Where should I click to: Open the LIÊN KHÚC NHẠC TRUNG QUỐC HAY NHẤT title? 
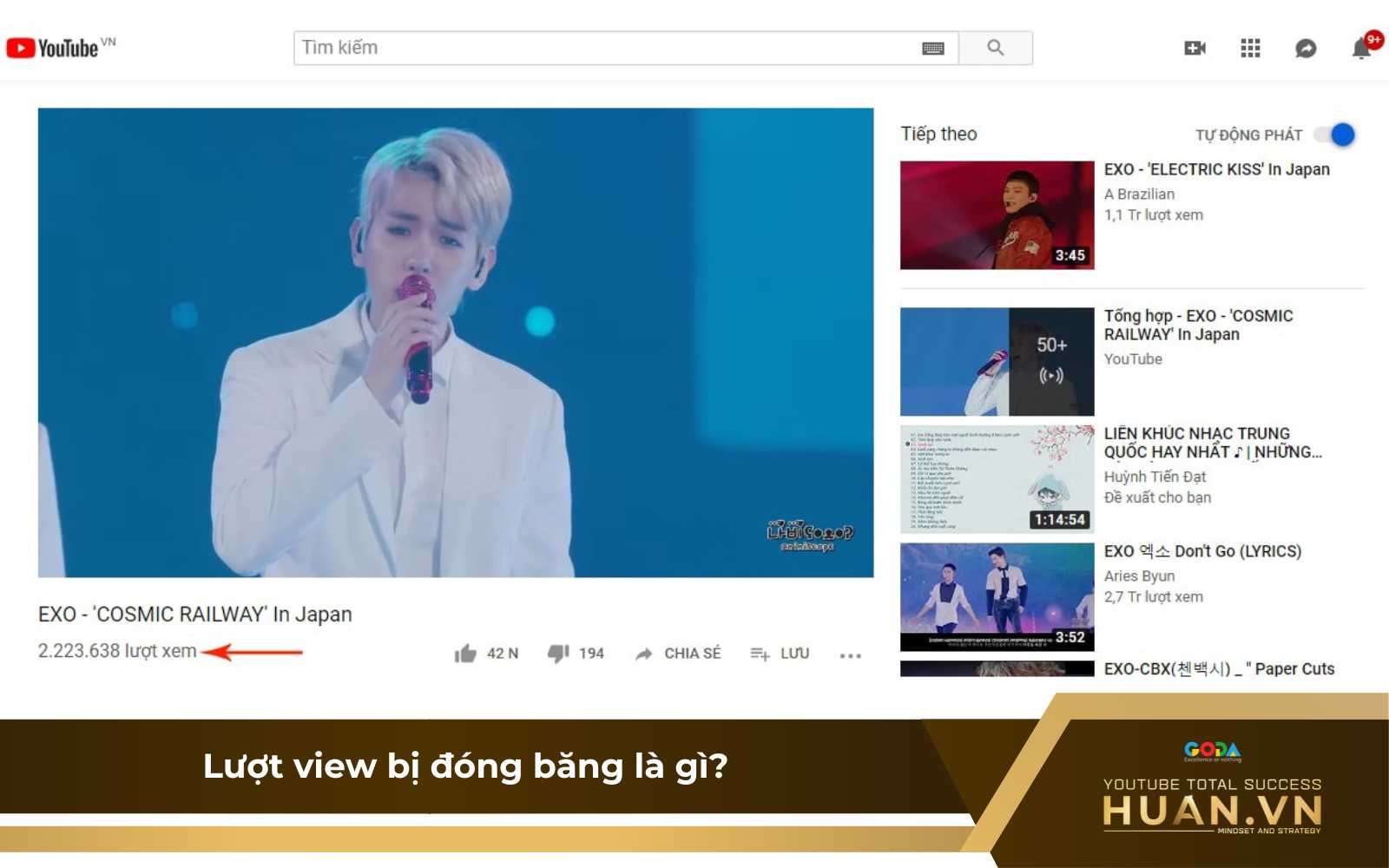pos(1213,442)
